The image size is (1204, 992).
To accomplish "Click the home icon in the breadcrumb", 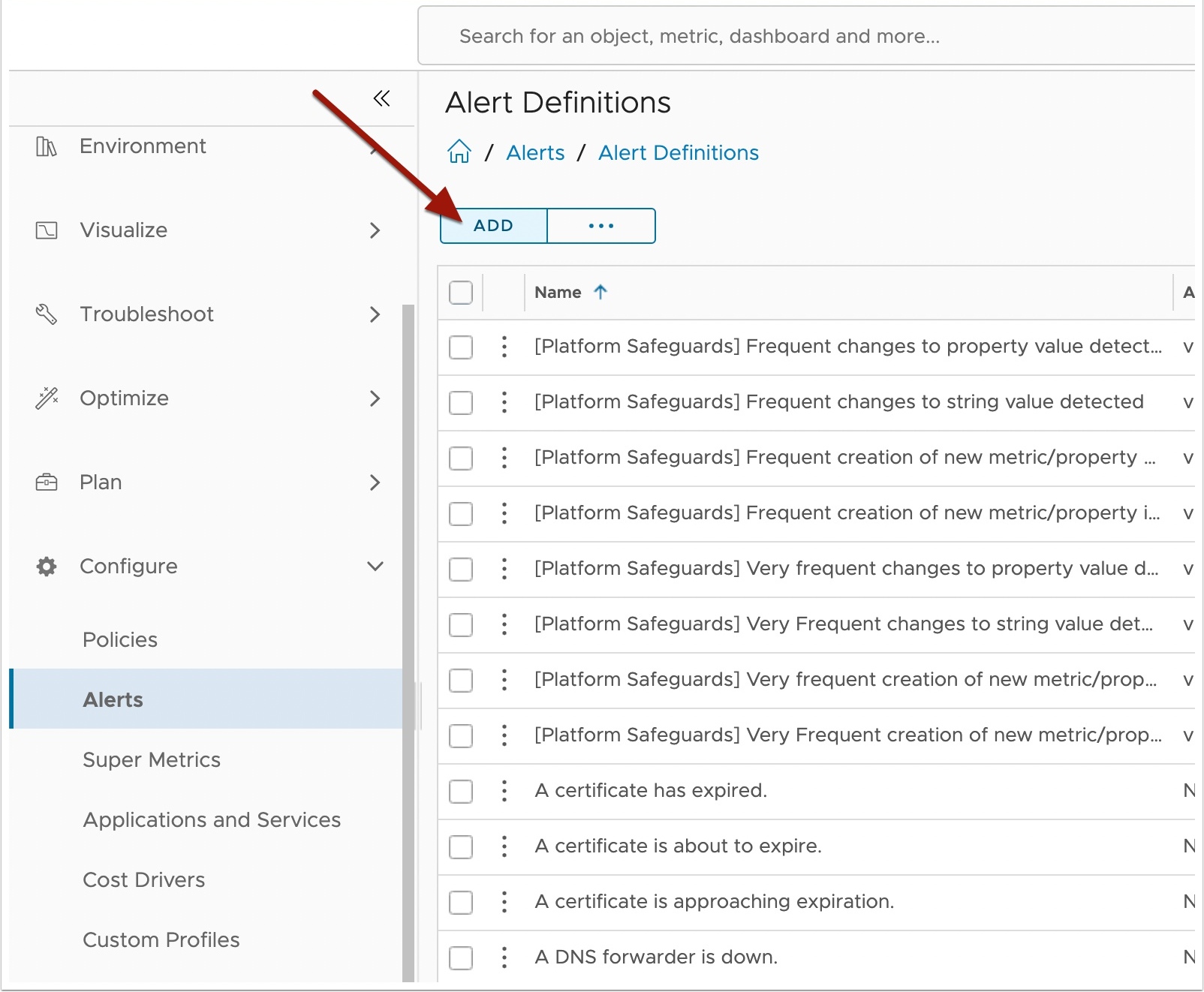I will [459, 152].
